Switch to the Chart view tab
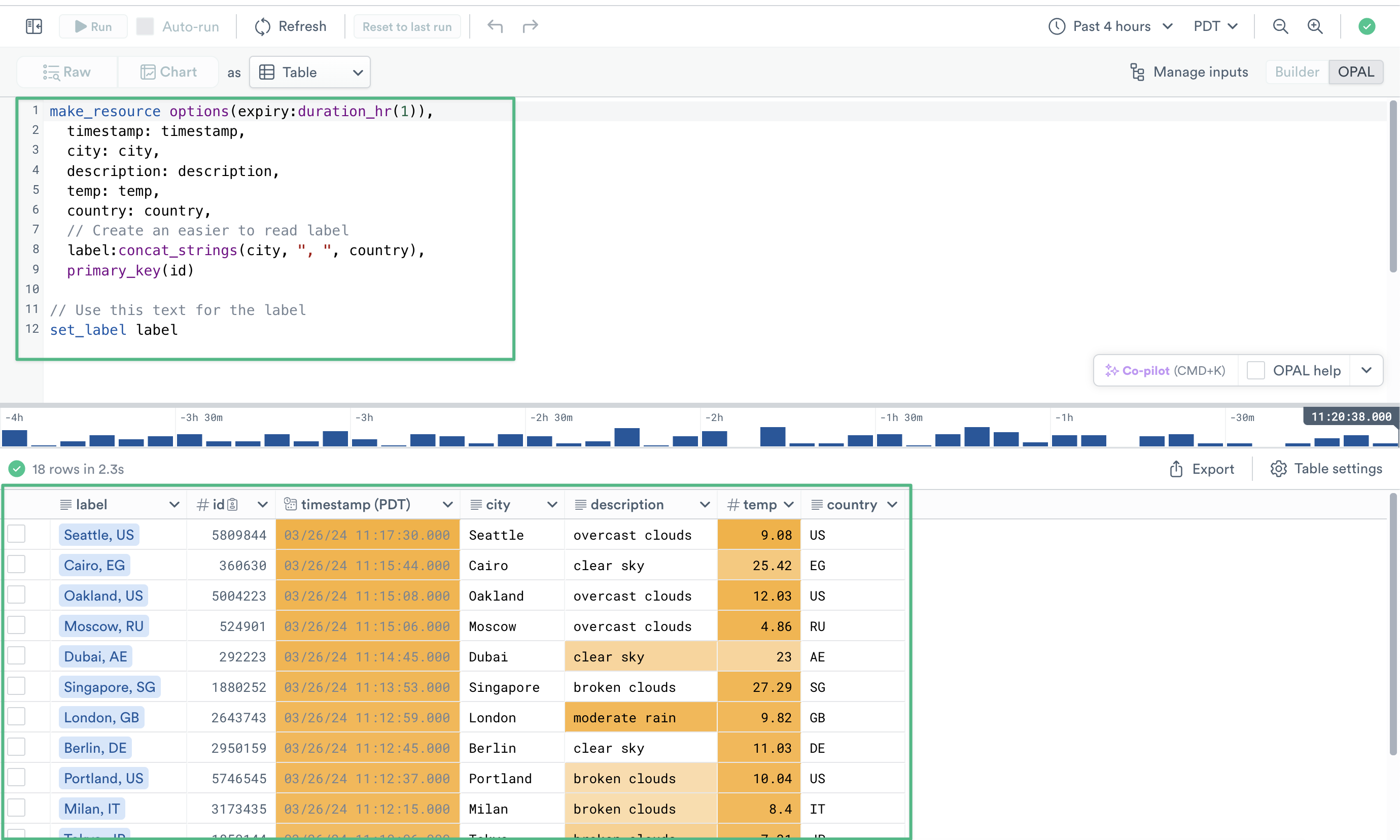The image size is (1400, 840). point(168,72)
